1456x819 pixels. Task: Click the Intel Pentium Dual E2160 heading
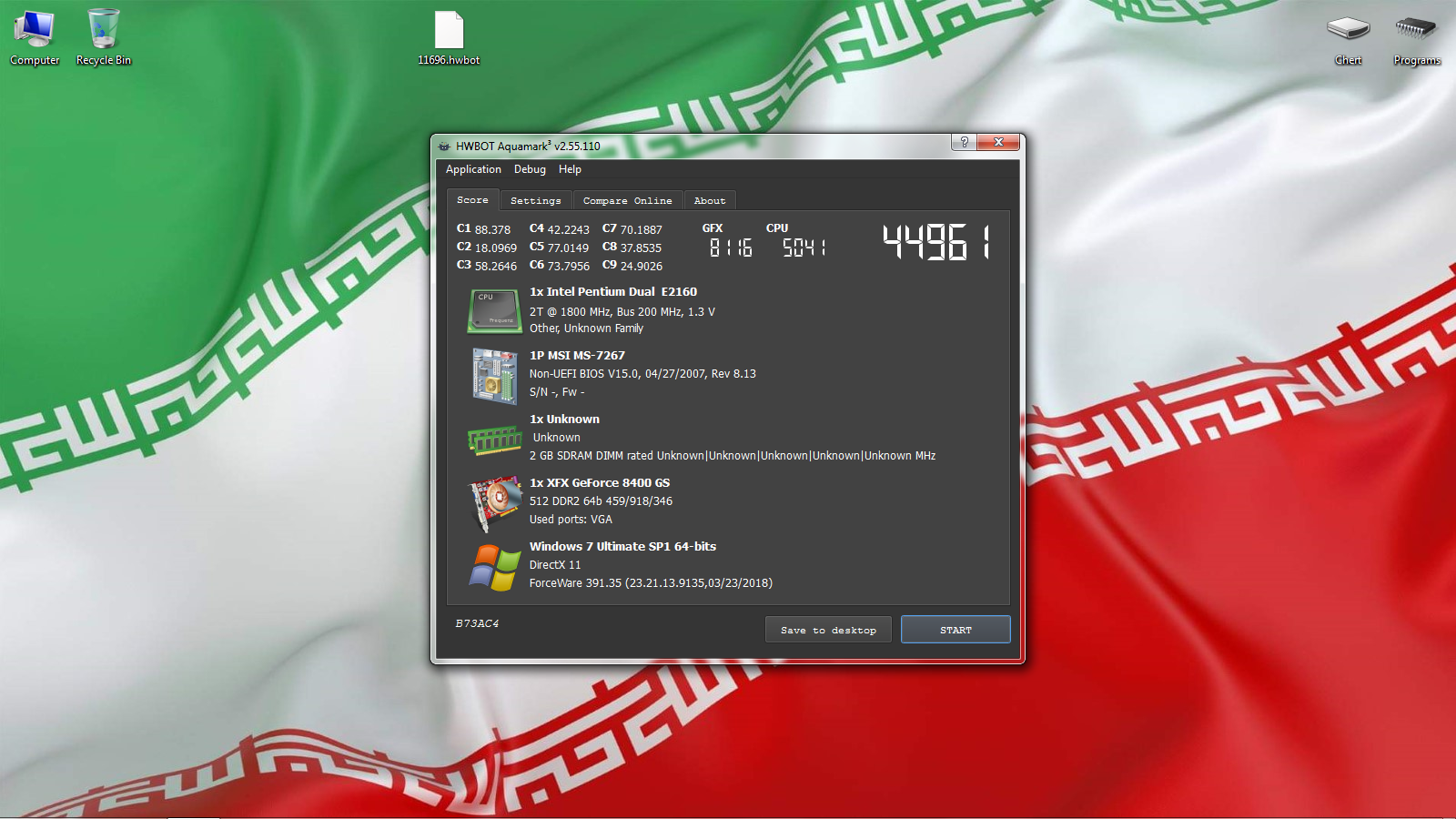[613, 292]
